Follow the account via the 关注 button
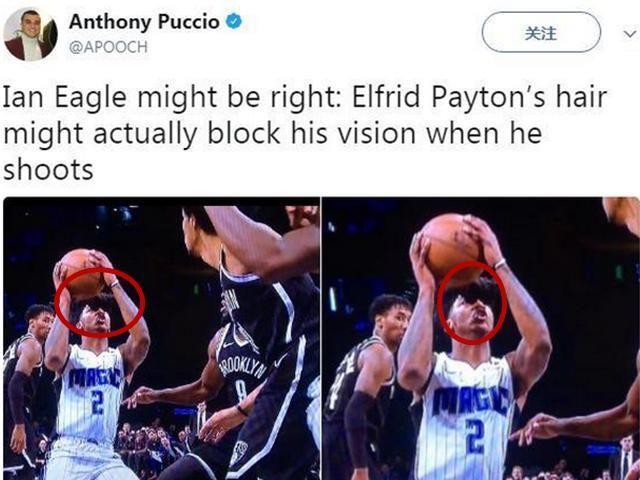The image size is (640, 480). 541,33
